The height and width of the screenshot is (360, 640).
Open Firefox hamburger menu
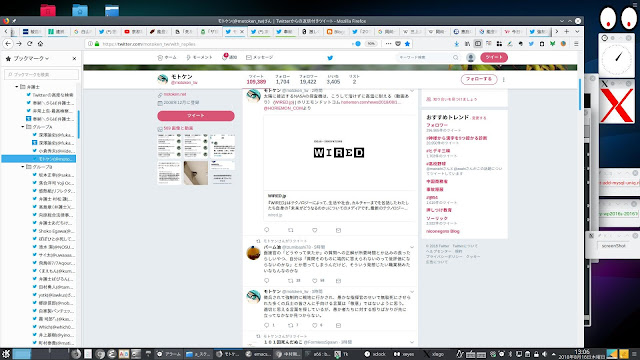576,44
